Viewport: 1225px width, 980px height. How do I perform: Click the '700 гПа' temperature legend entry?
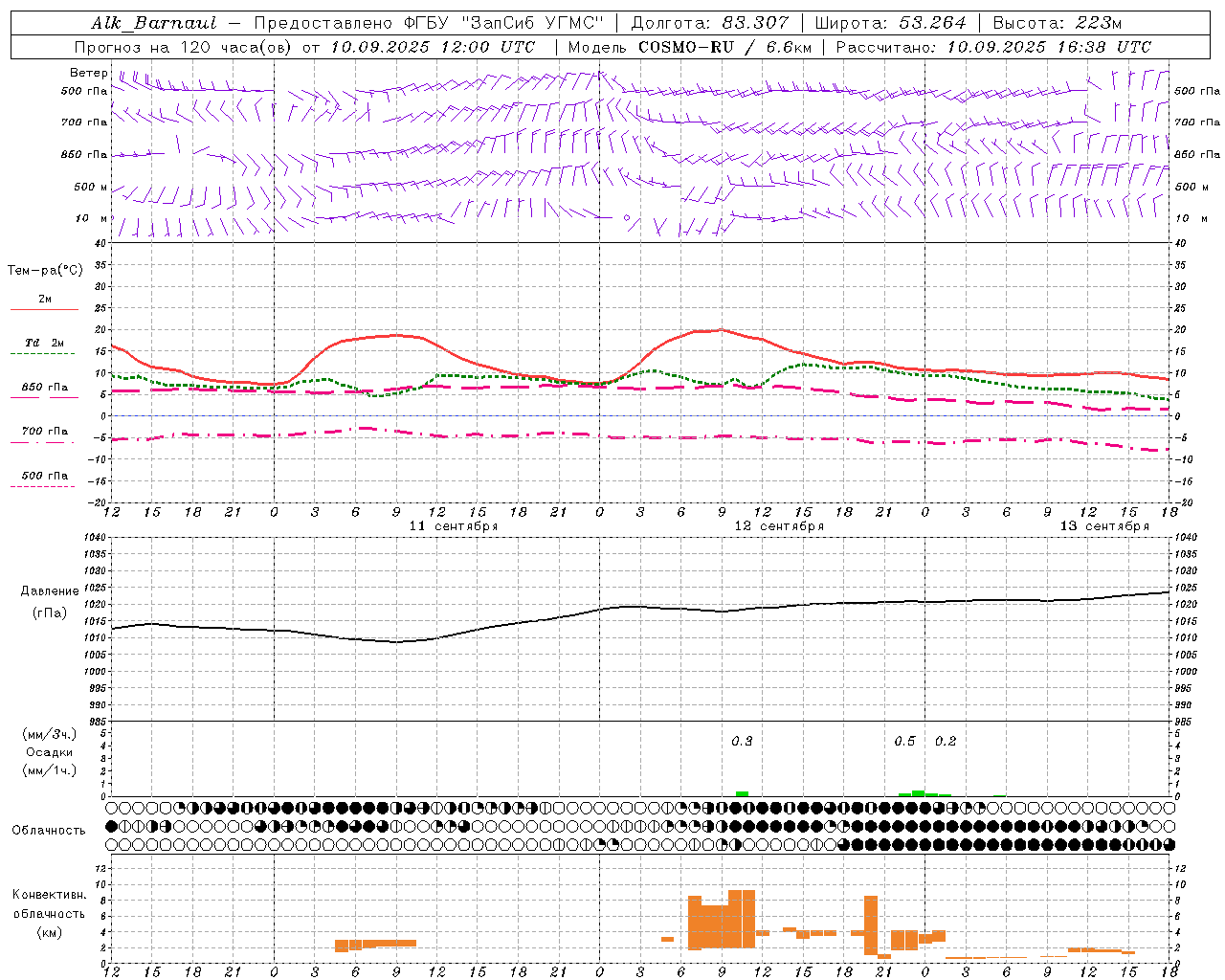[44, 432]
